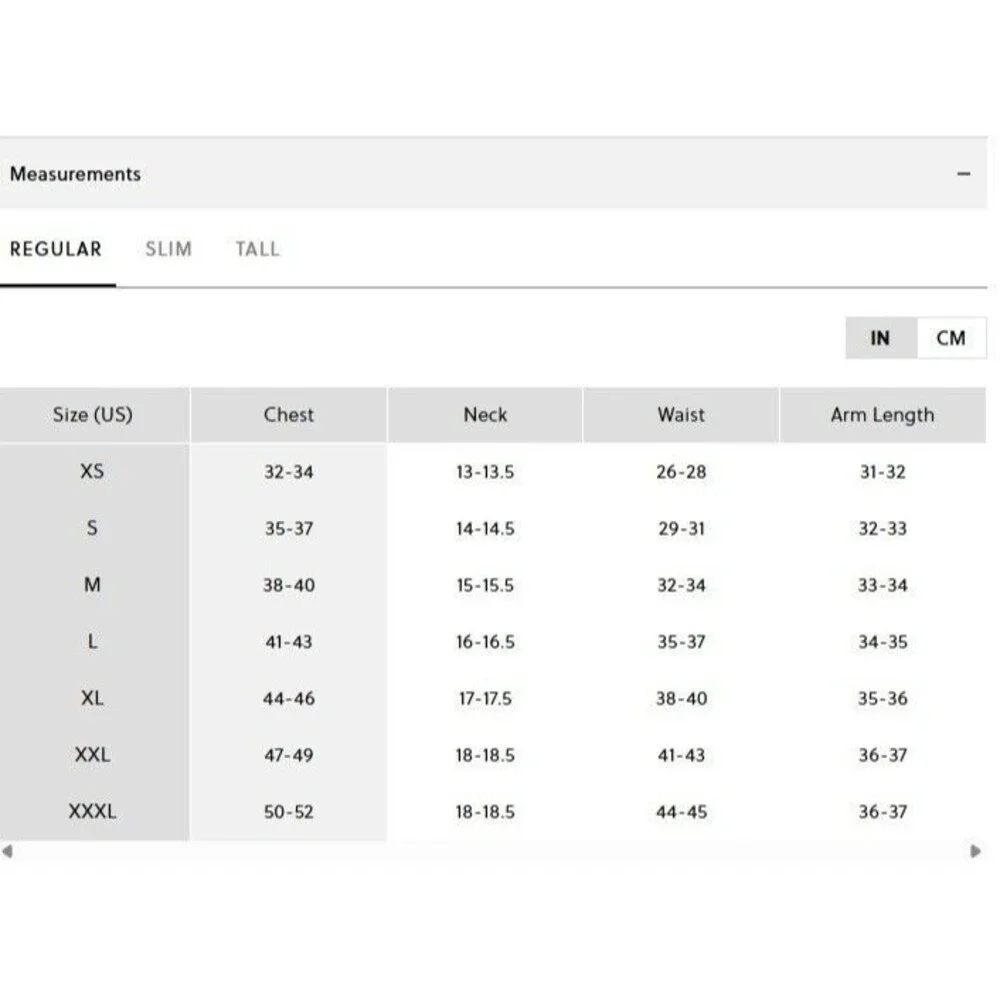
Task: Select the M size row label
Action: pyautogui.click(x=92, y=585)
